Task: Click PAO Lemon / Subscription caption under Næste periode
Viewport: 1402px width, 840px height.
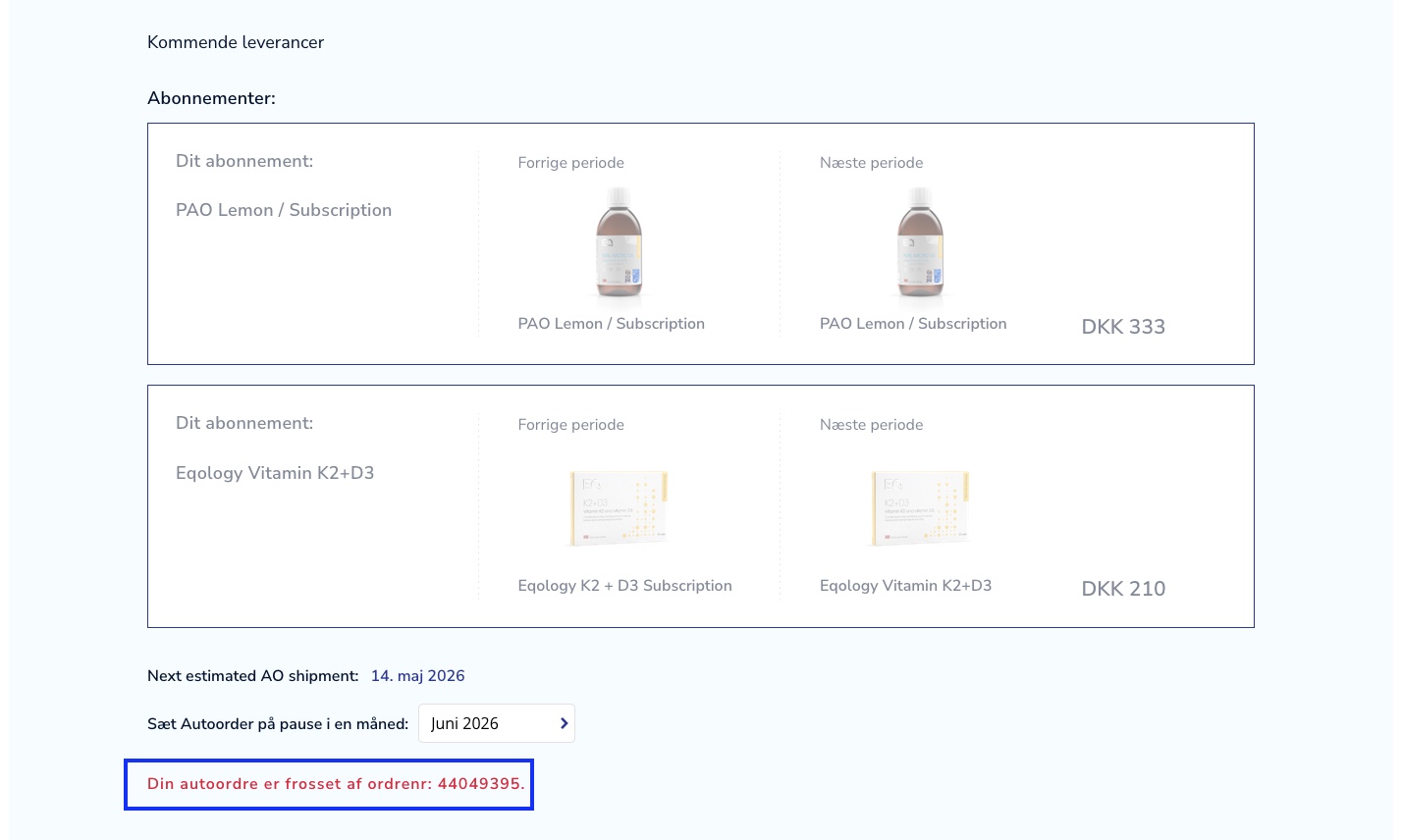Action: (913, 324)
